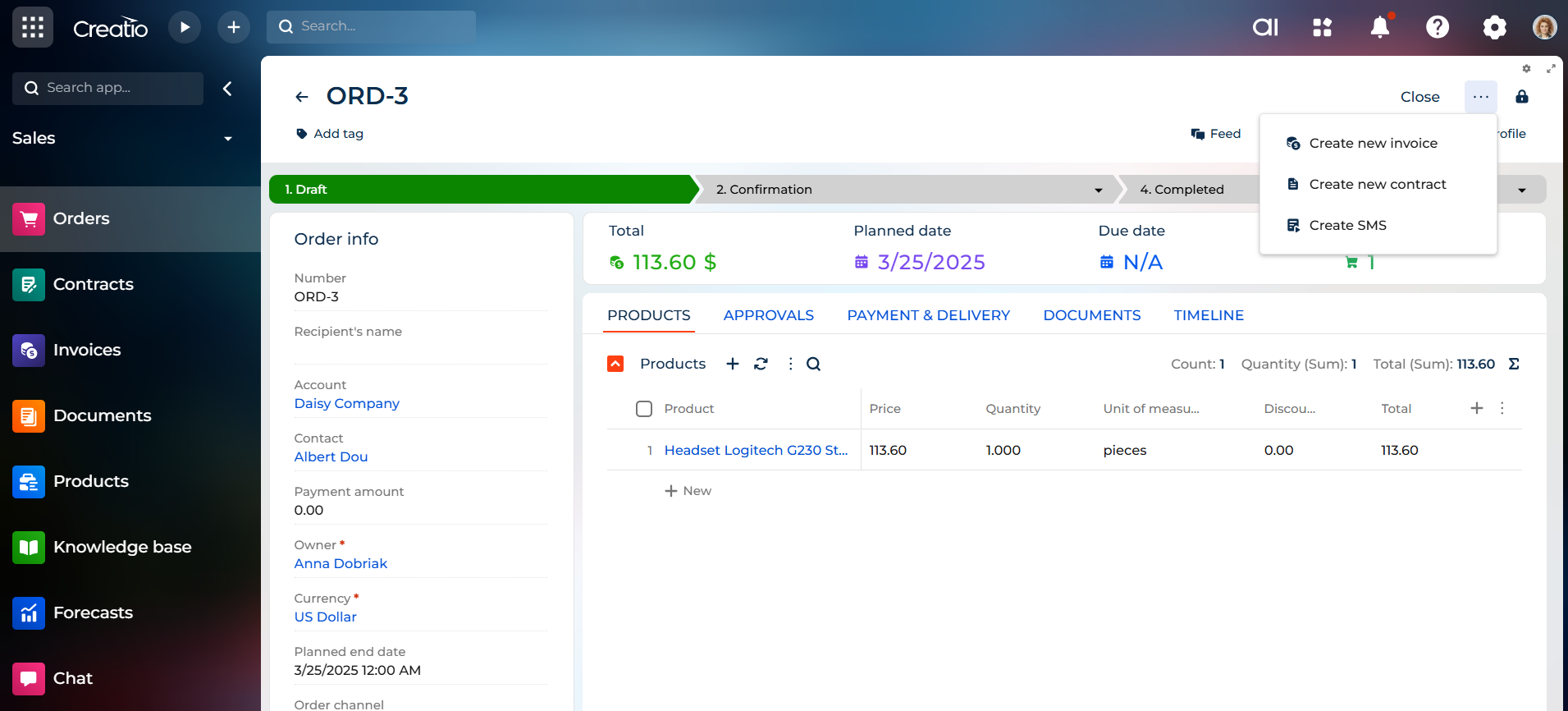The image size is (1568, 711).
Task: Click the global Search field
Action: (x=372, y=27)
